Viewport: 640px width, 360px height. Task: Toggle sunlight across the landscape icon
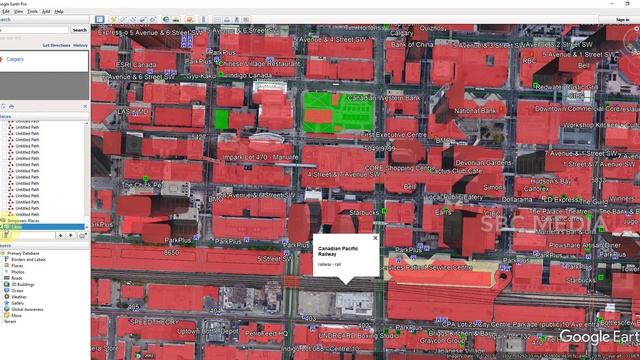pos(176,20)
